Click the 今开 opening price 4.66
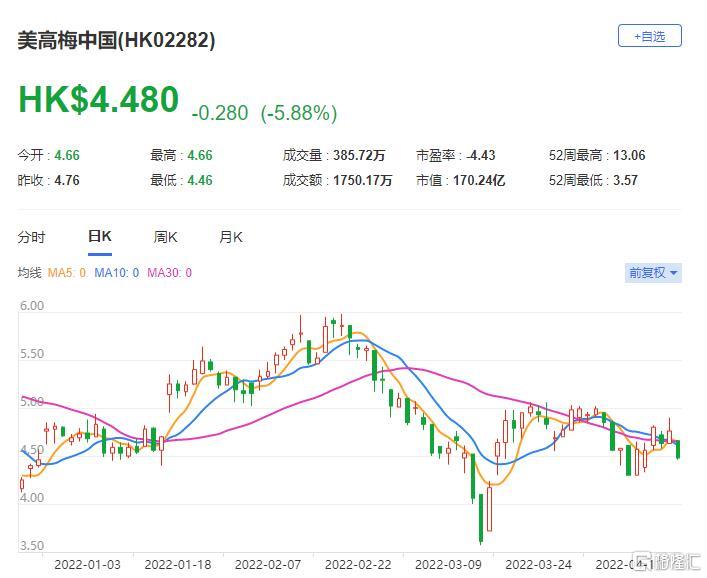Viewport: 707px width, 578px height. 67,156
